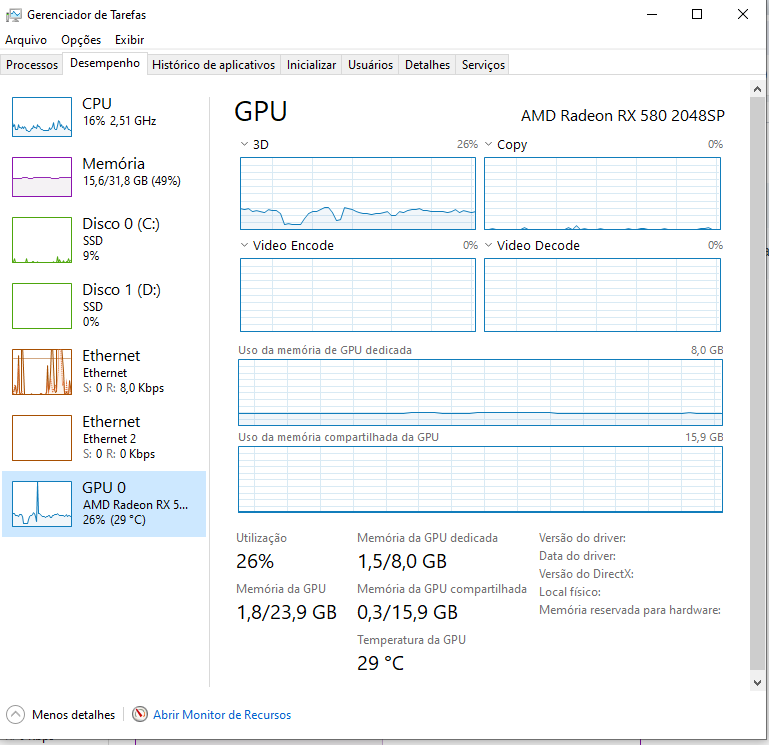Open the Video Decode engine dropdown
This screenshot has width=769, height=745.
[x=488, y=245]
